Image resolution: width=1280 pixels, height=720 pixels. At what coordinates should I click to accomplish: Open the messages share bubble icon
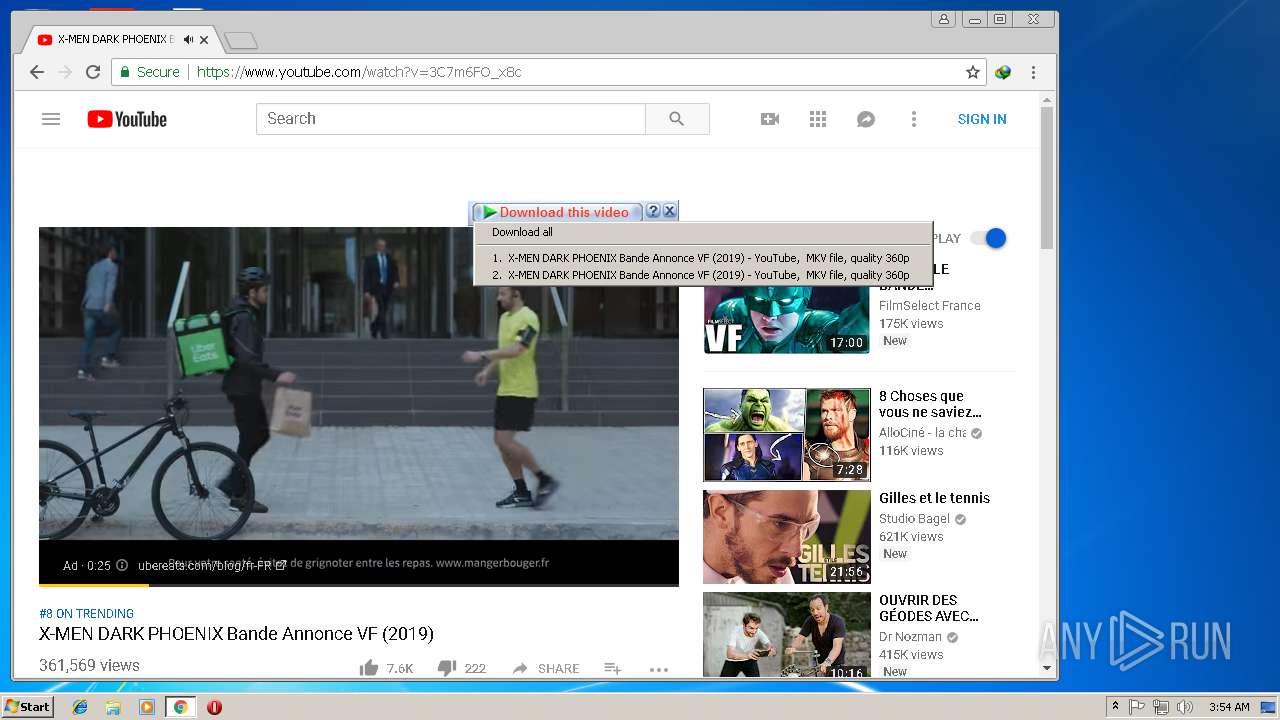[866, 119]
